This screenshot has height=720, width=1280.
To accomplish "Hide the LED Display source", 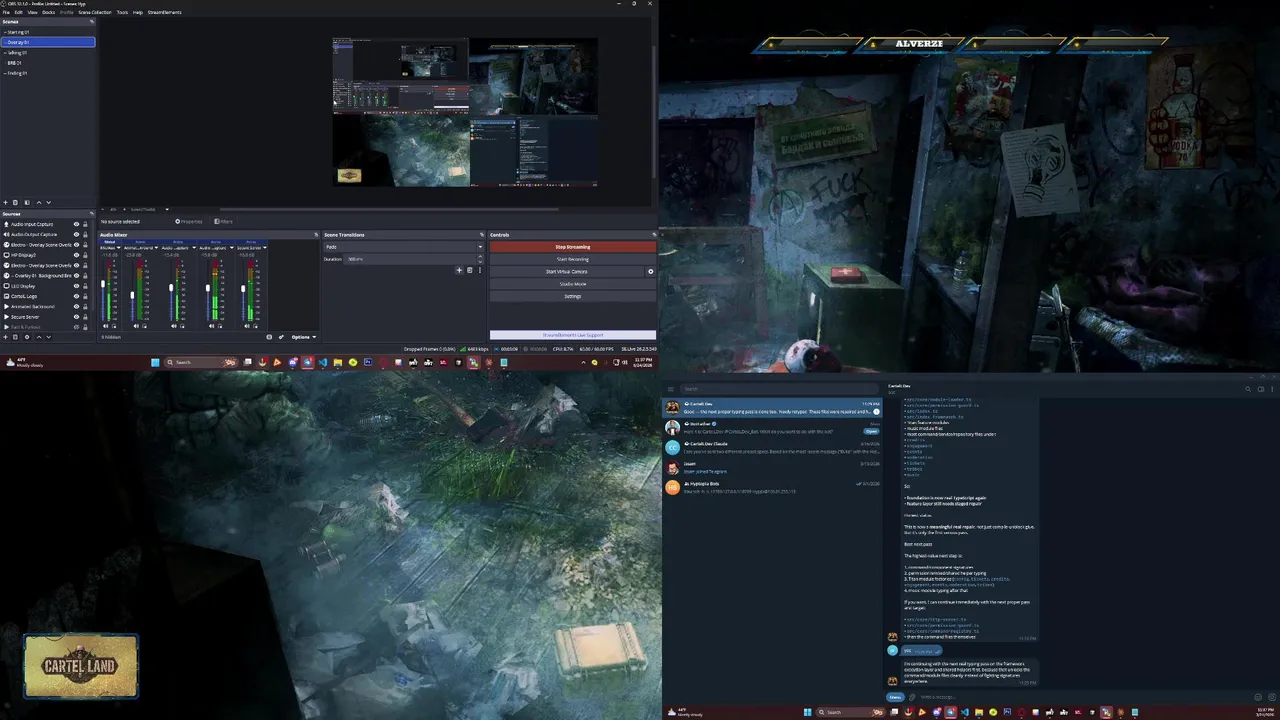I will (x=76, y=286).
